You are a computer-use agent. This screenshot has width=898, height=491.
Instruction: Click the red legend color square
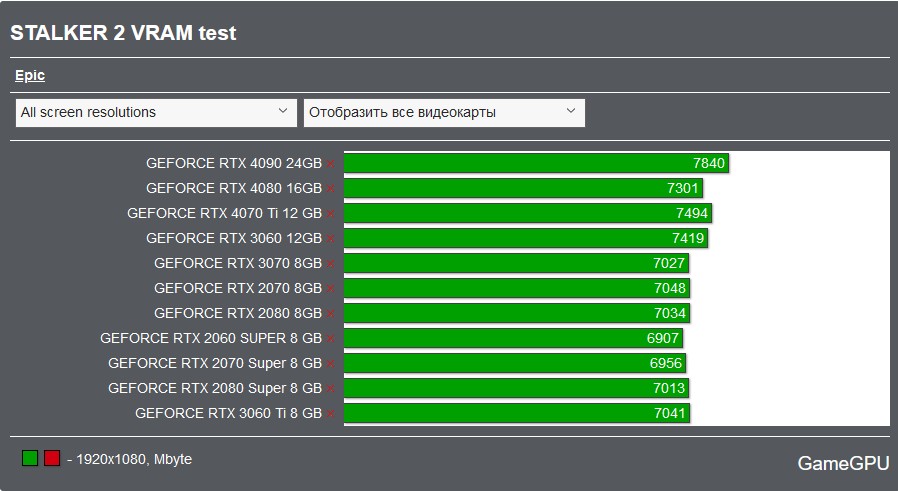point(52,458)
